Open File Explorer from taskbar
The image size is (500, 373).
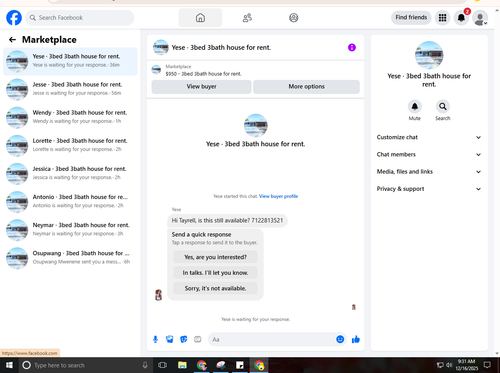click(x=182, y=365)
